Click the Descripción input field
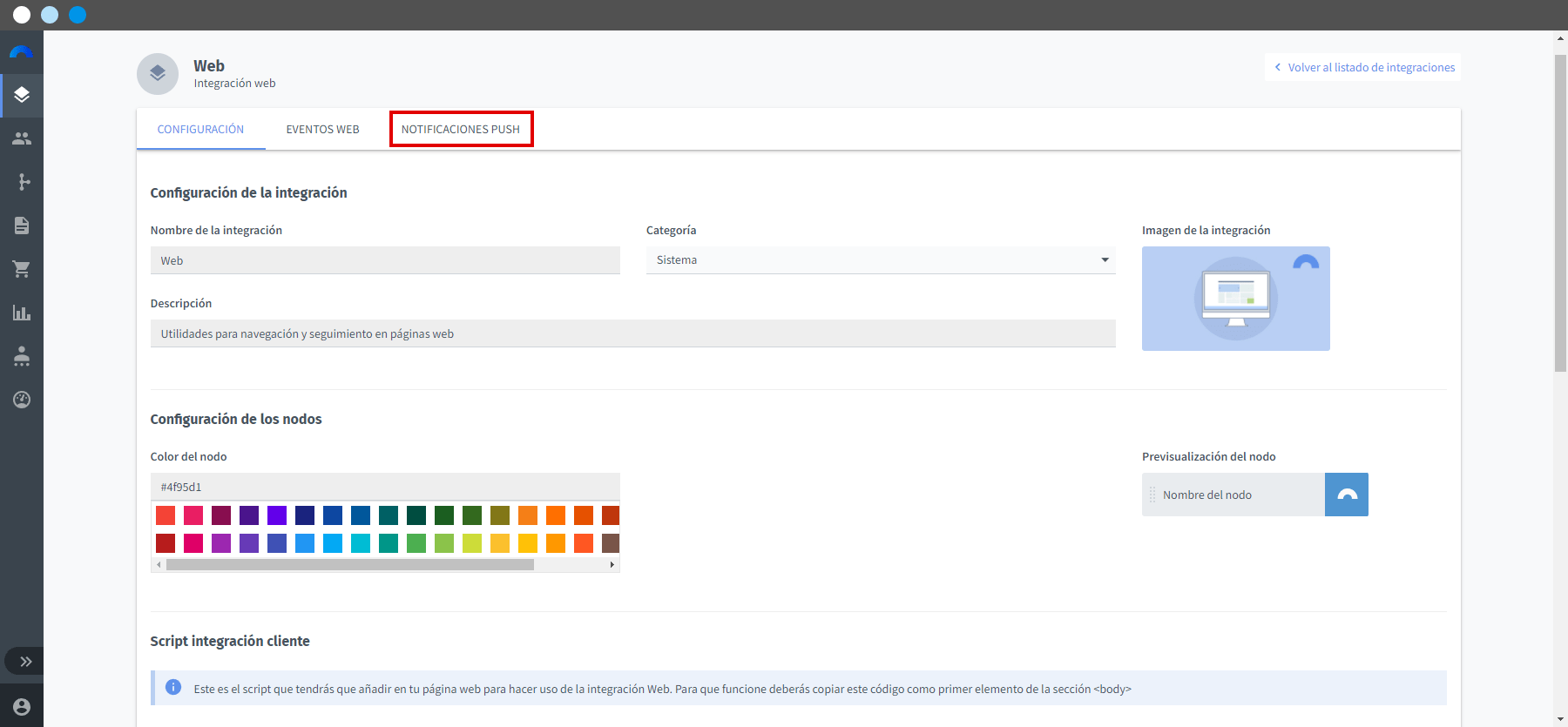The image size is (1568, 727). pos(633,333)
